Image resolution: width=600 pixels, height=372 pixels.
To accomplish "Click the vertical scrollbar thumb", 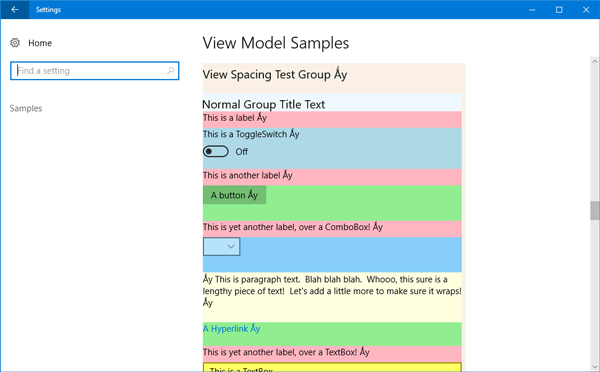I will (x=594, y=210).
